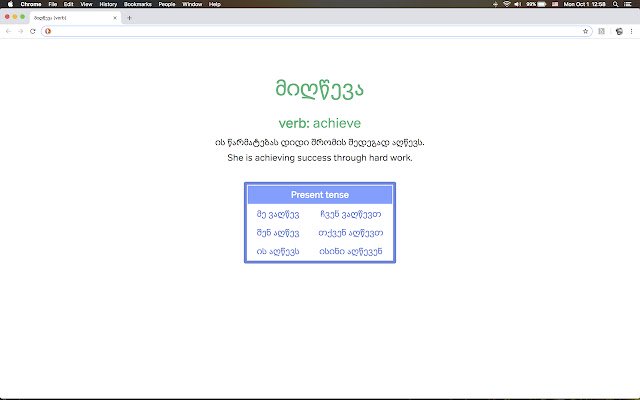Click the extension icon beside the star
This screenshot has height=400, width=640.
coord(602,31)
